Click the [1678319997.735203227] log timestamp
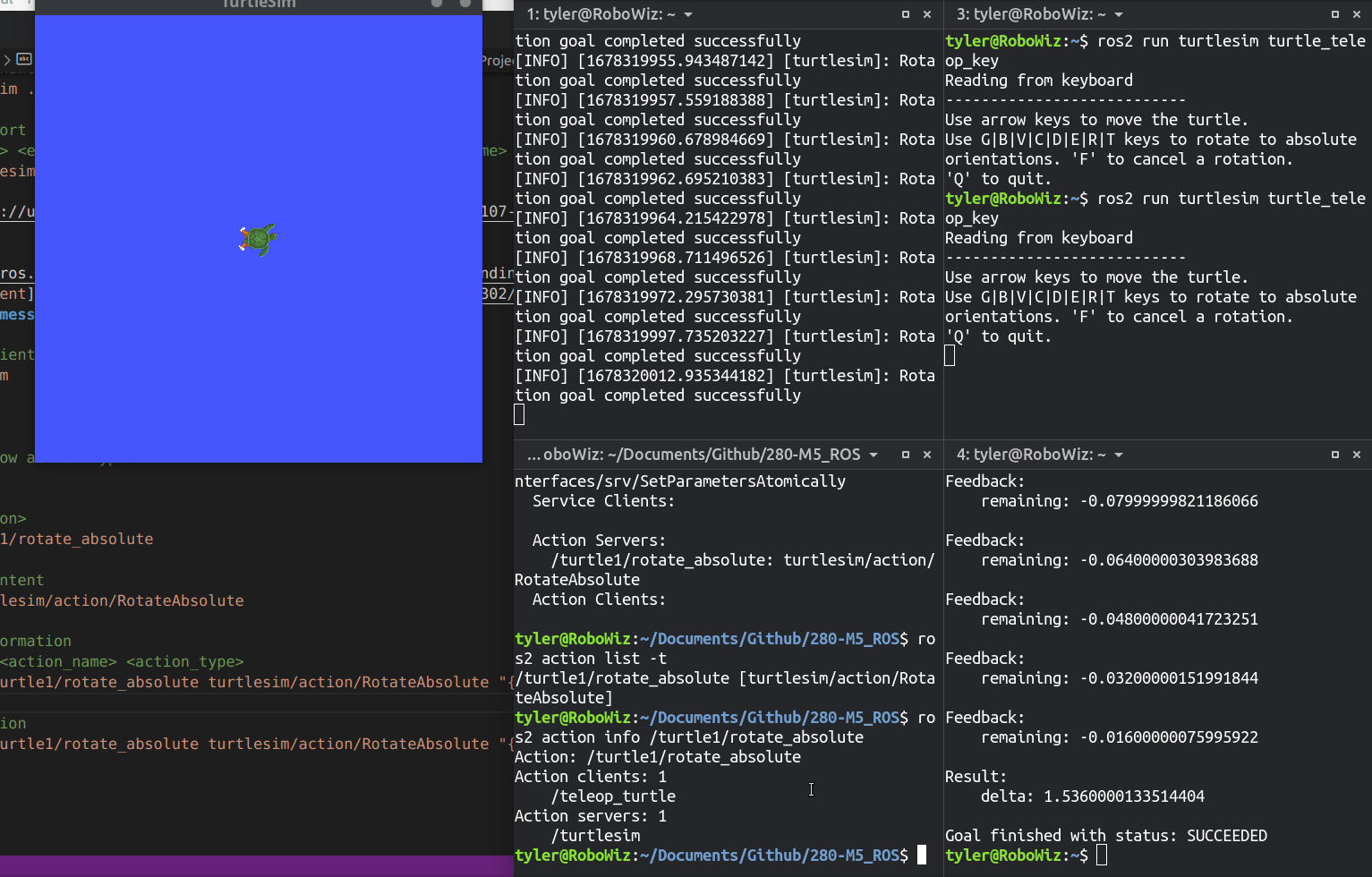 pyautogui.click(x=676, y=336)
